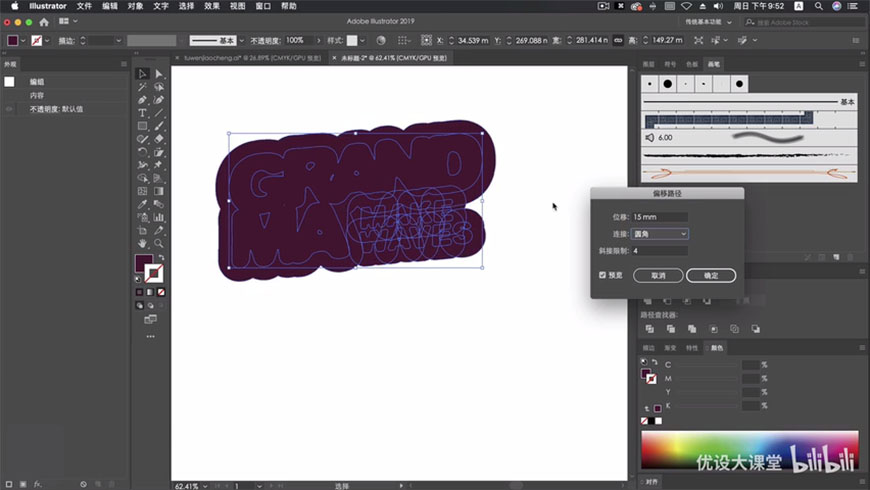Viewport: 870px width, 490px height.
Task: Click the Illustrator app menu
Action: point(48,6)
